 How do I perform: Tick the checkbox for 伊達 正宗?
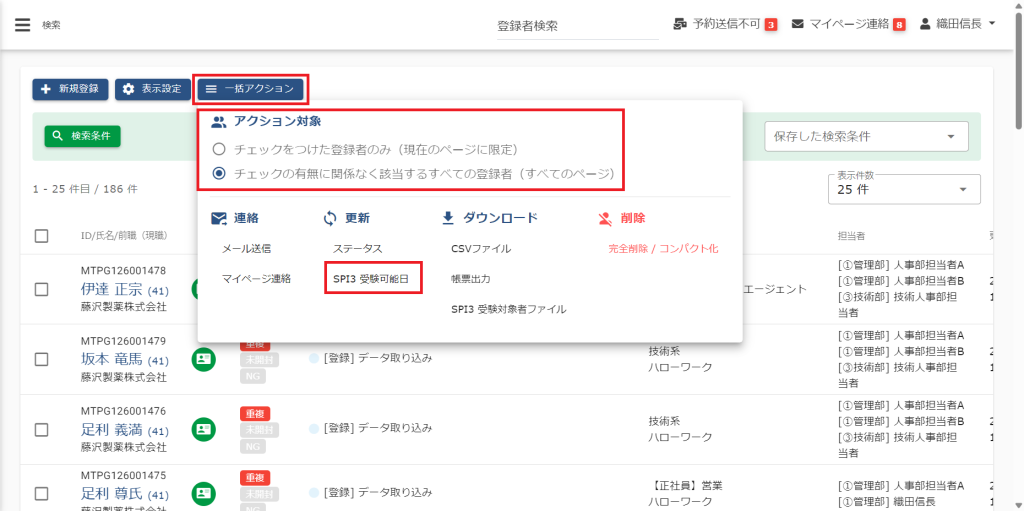click(x=42, y=289)
